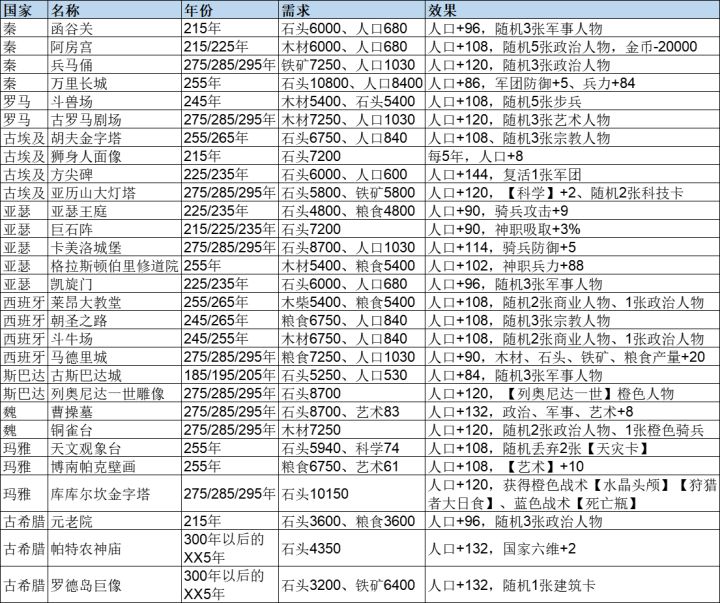The width and height of the screenshot is (720, 603).
Task: Select the cell '格拉斯顿伯里修道院'
Action: (114, 266)
